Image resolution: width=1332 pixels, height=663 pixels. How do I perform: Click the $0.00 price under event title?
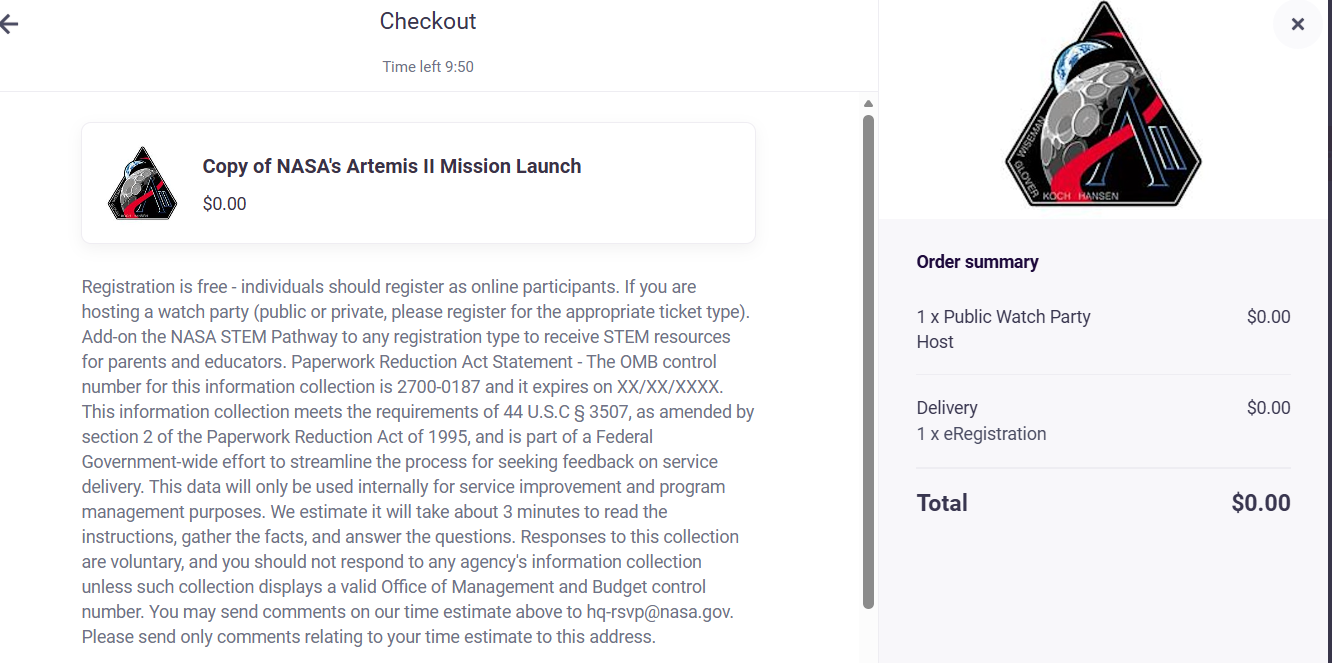coord(224,204)
